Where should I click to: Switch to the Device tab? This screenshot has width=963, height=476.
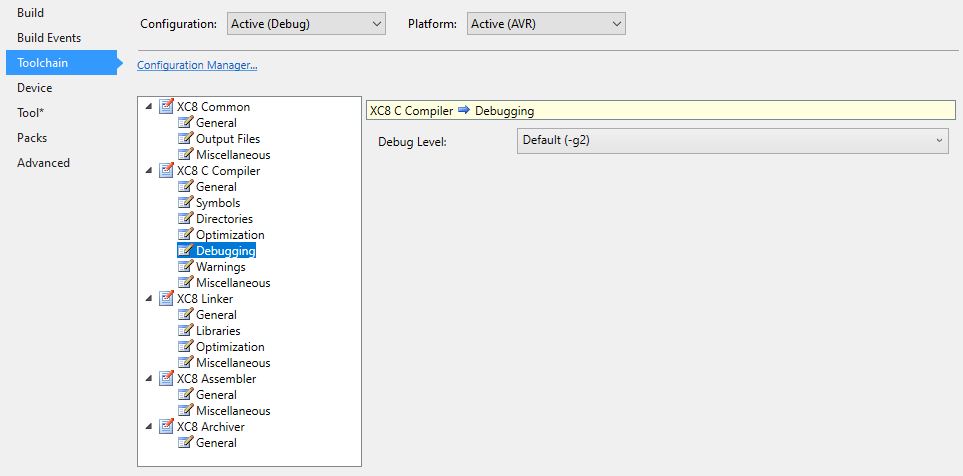(35, 88)
